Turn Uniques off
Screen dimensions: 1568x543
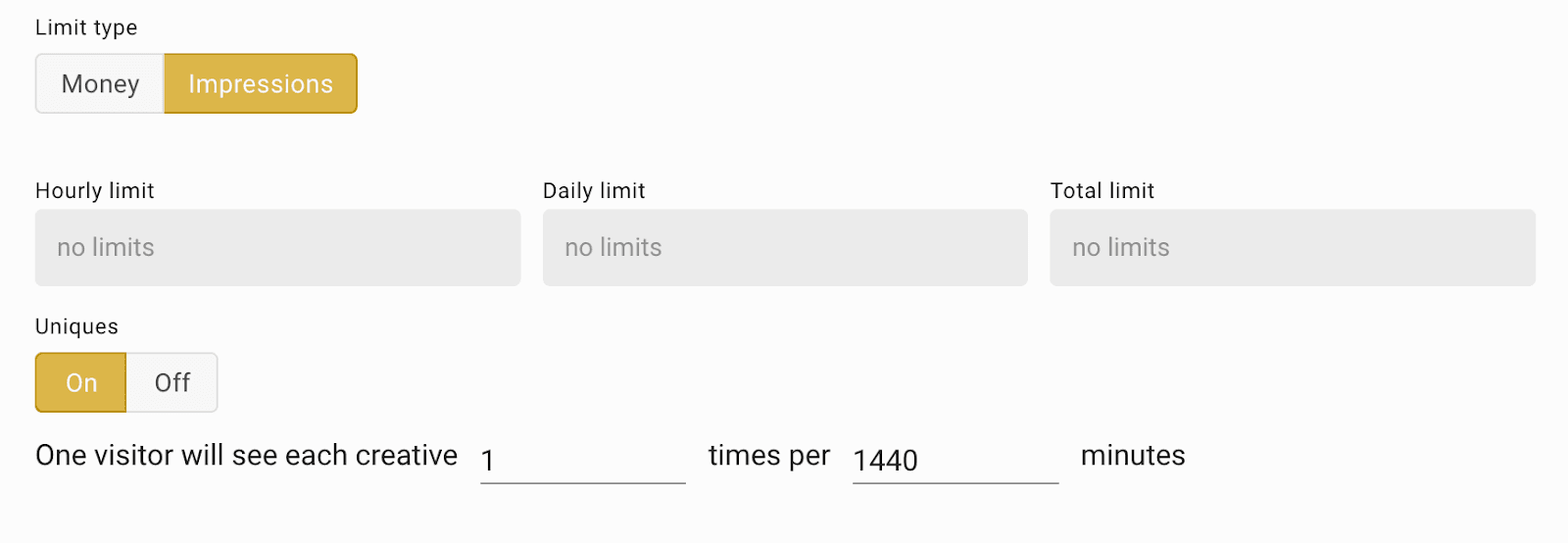click(172, 382)
